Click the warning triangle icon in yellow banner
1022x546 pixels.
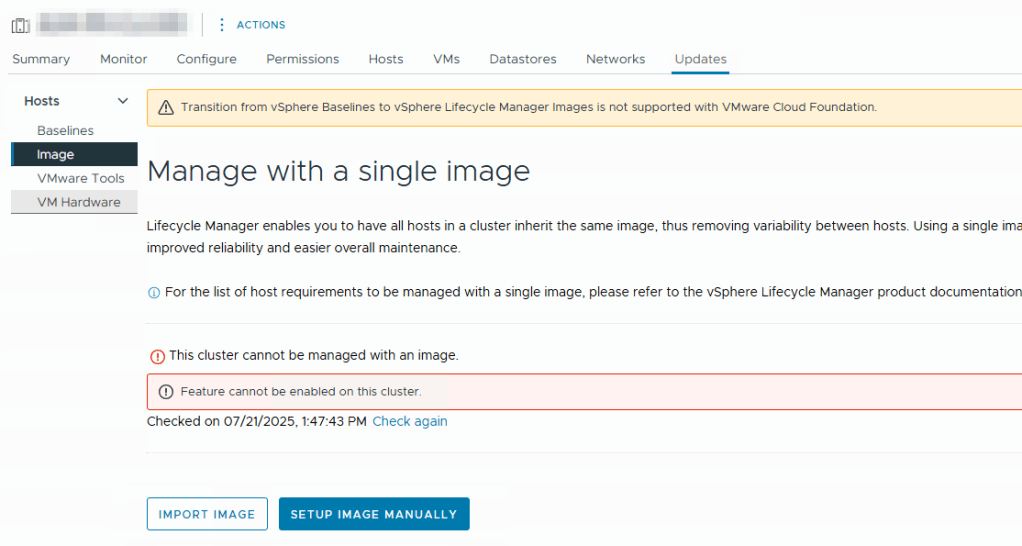click(165, 108)
